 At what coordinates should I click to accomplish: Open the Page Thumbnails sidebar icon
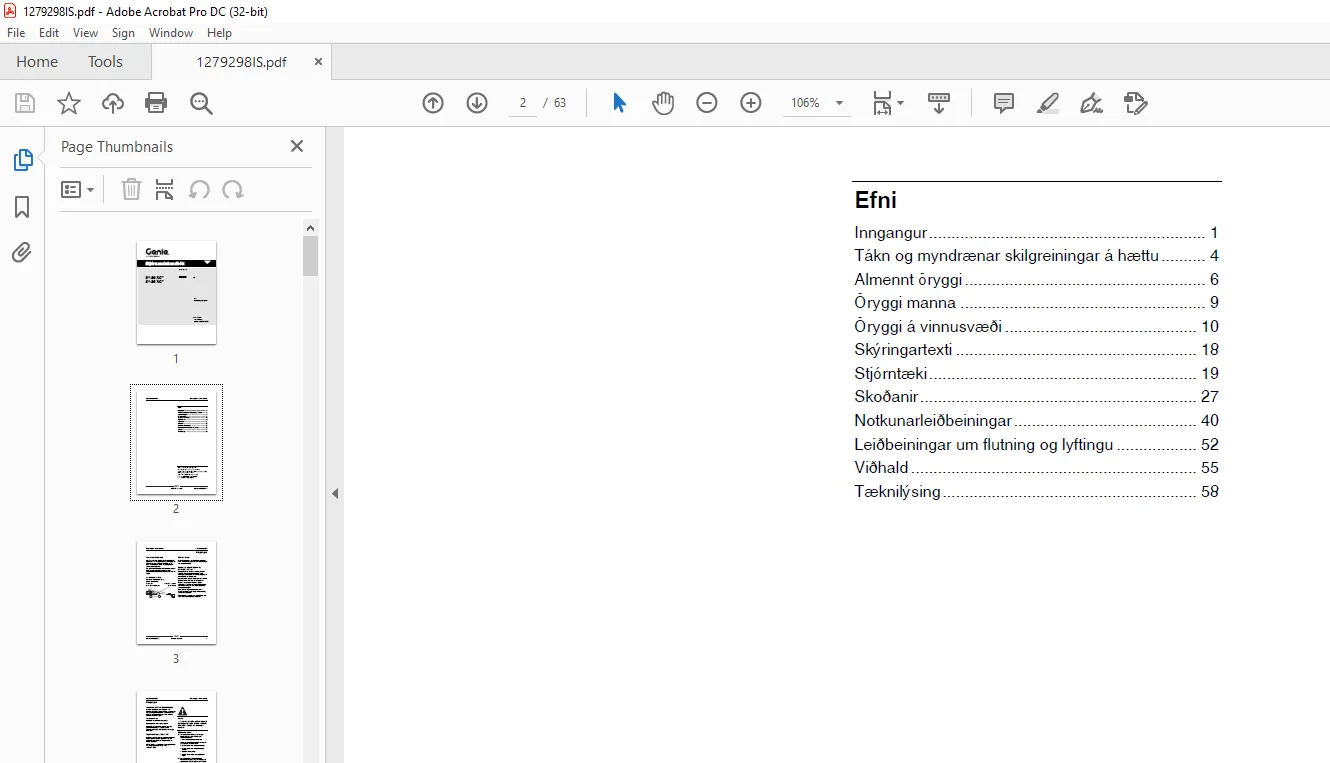(22, 160)
